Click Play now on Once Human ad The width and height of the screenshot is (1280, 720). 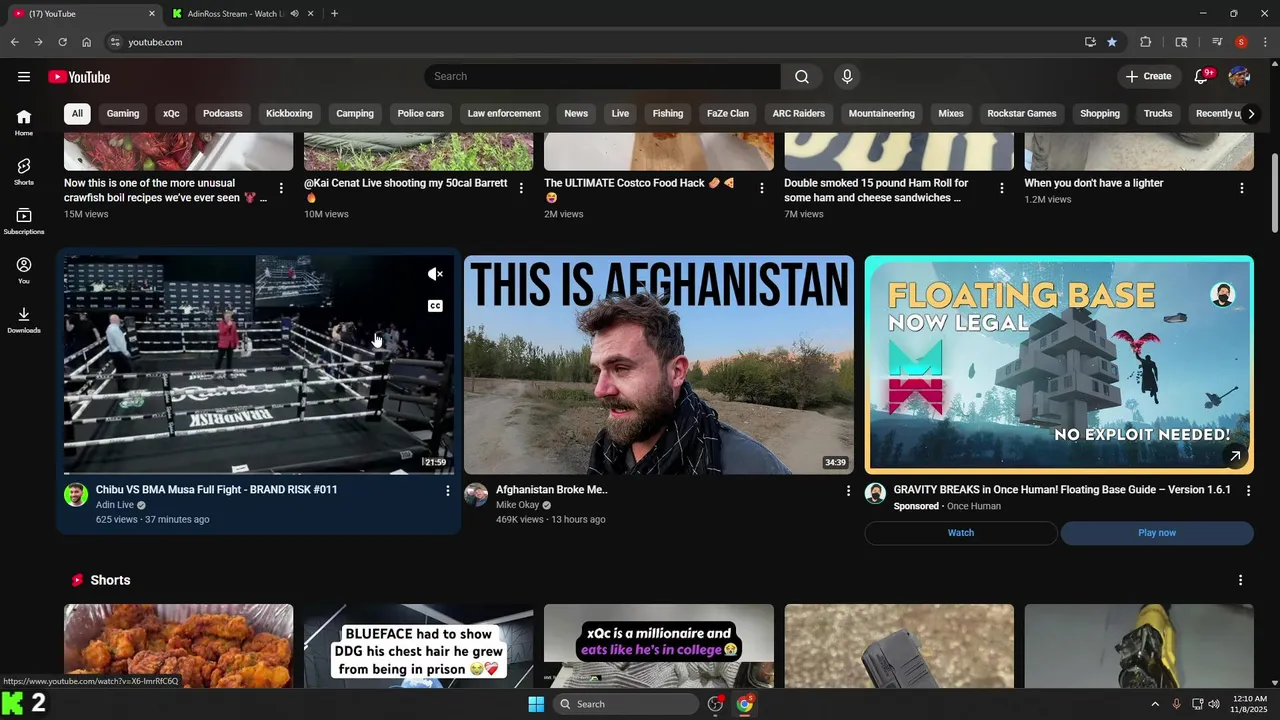1157,533
